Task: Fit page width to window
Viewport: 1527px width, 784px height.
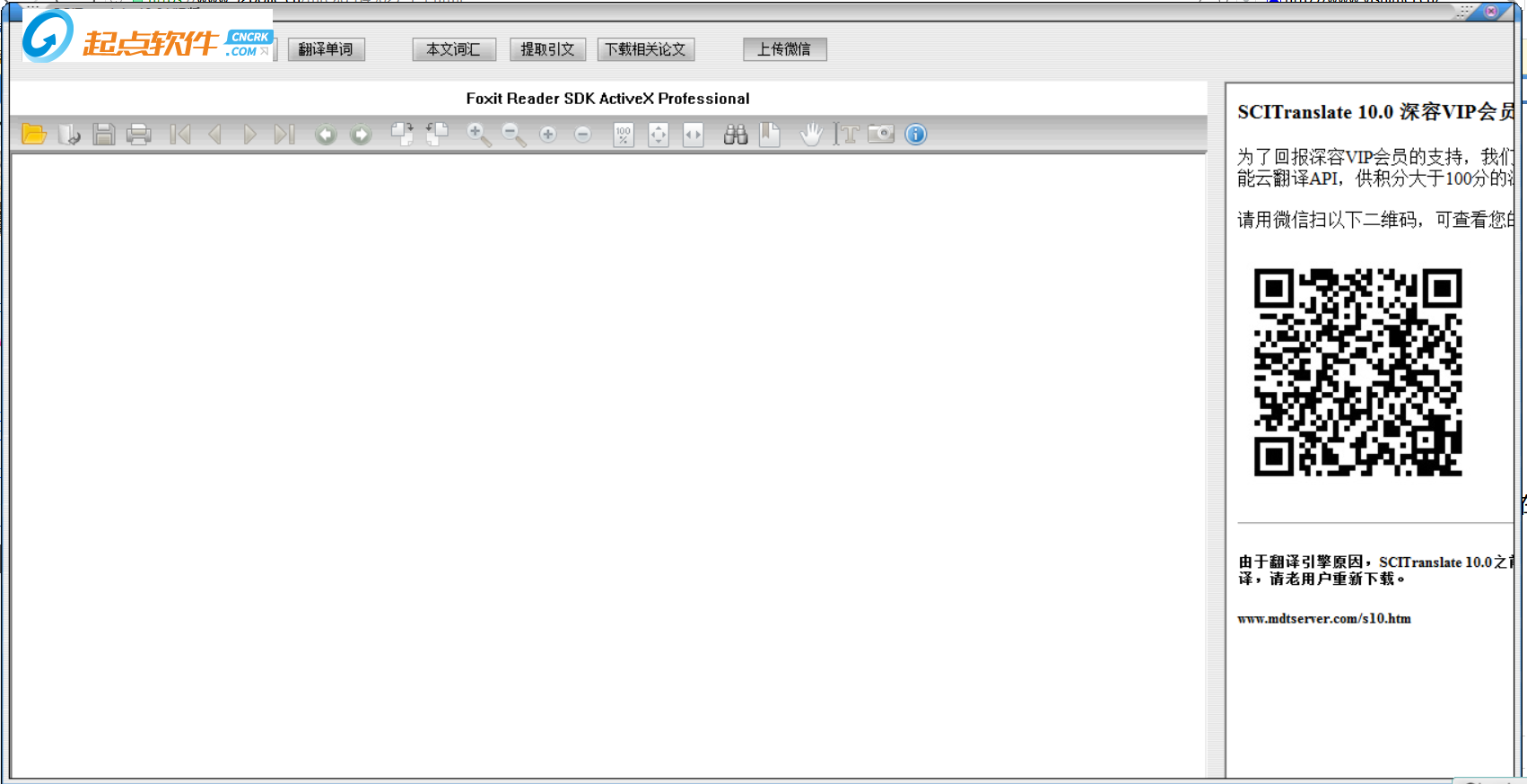Action: click(694, 135)
